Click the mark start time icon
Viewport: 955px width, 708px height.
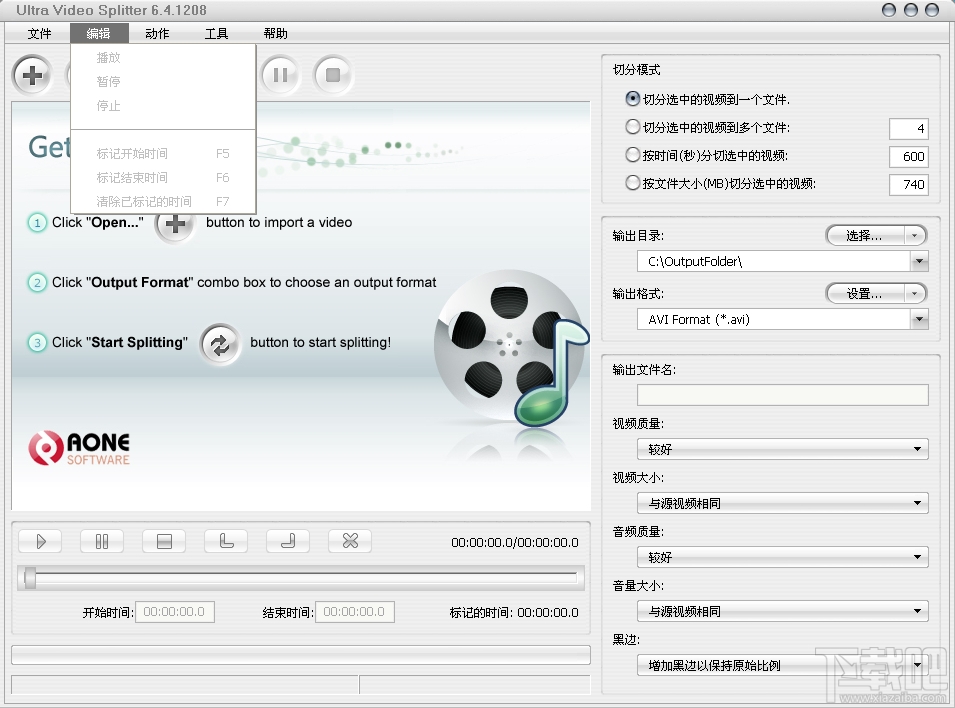tap(225, 540)
